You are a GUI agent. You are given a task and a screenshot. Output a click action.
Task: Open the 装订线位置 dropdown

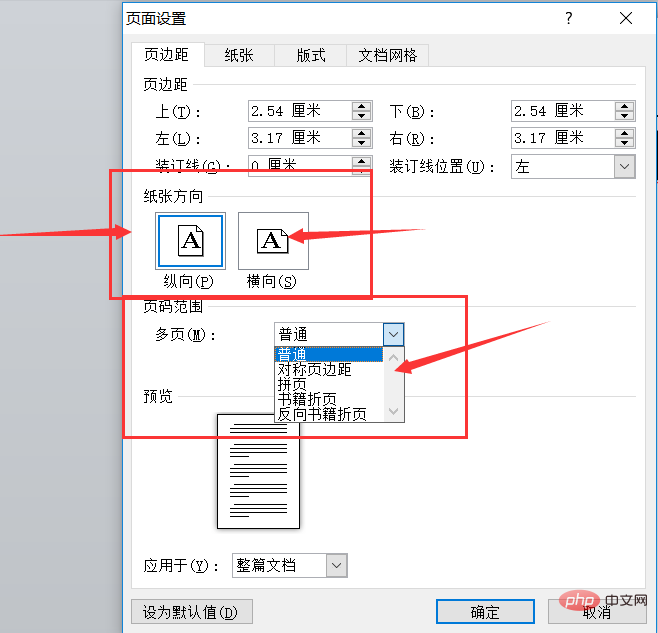[624, 167]
